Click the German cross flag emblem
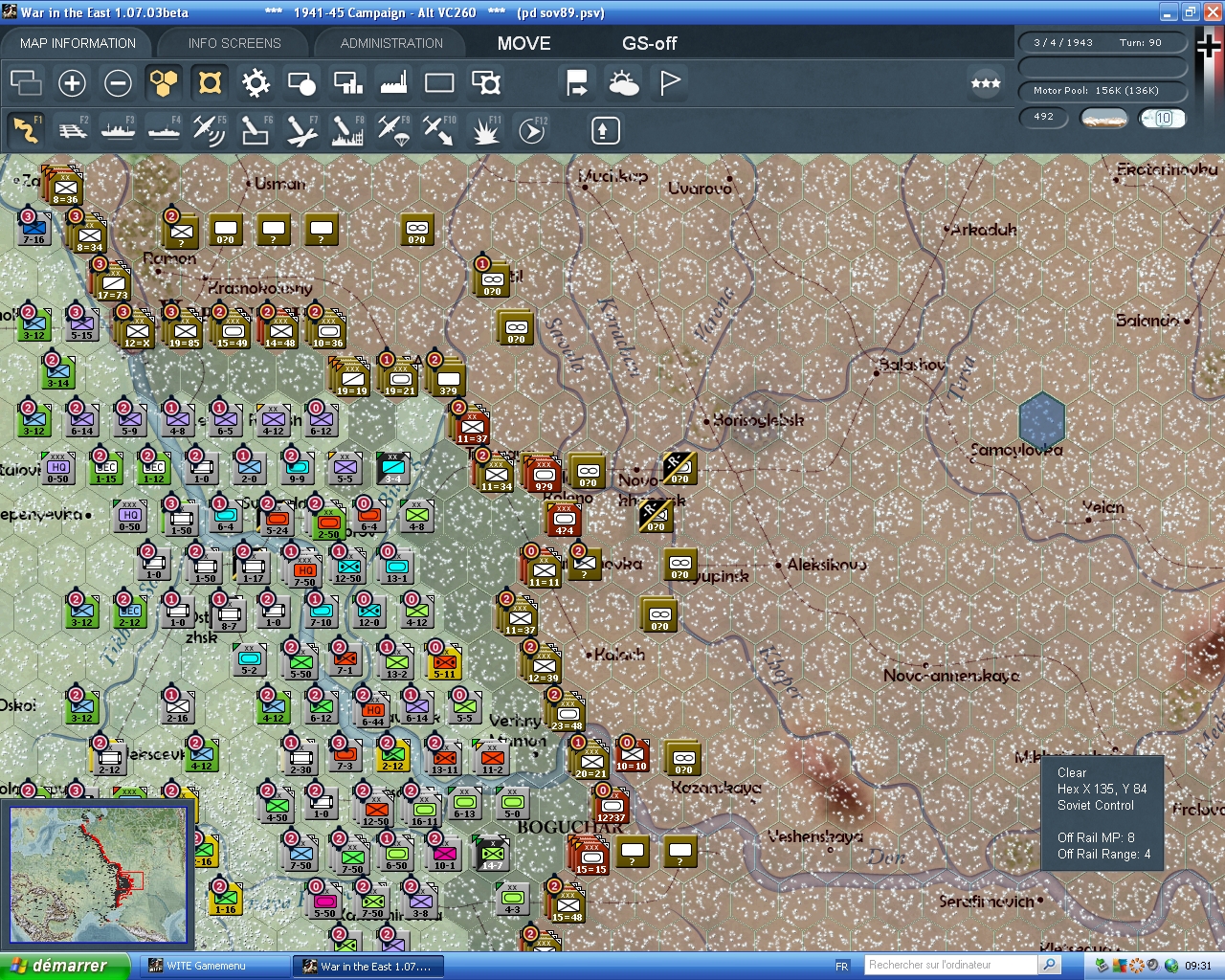 click(x=1211, y=46)
